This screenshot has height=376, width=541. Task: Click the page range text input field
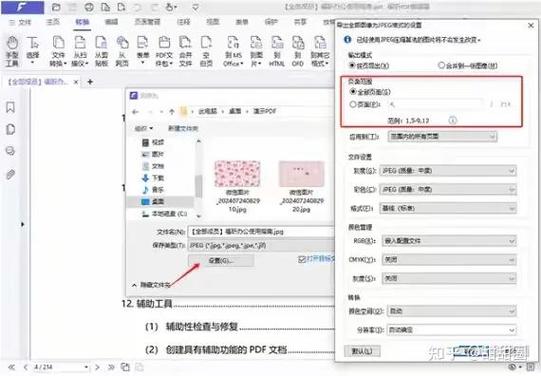coord(436,104)
